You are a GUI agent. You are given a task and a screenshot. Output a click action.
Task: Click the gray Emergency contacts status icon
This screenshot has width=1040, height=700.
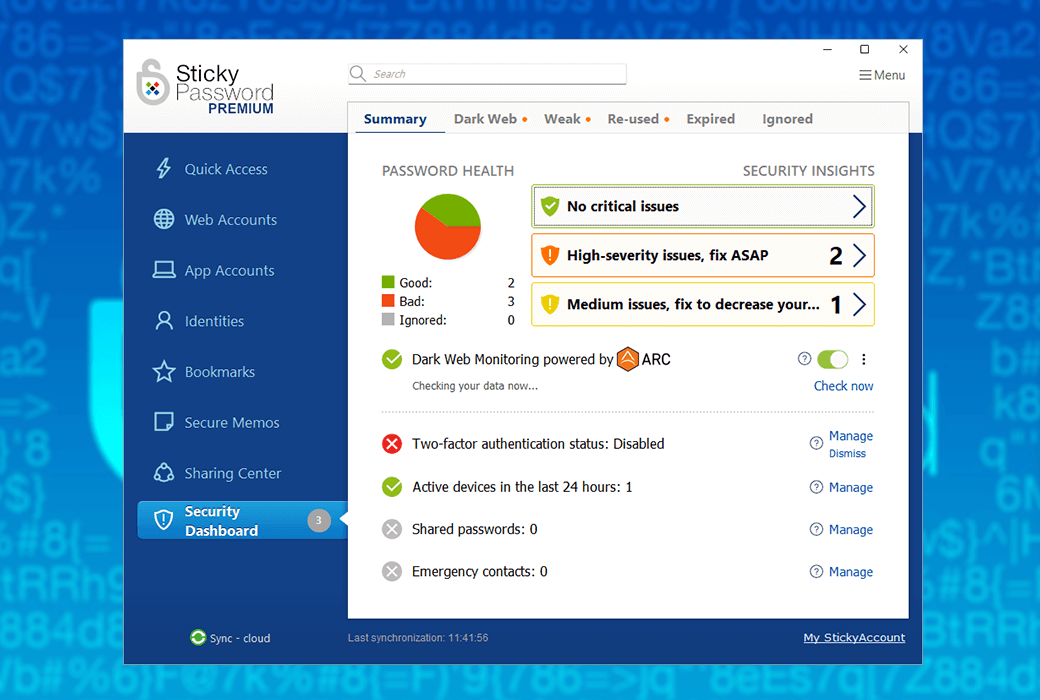coord(392,571)
